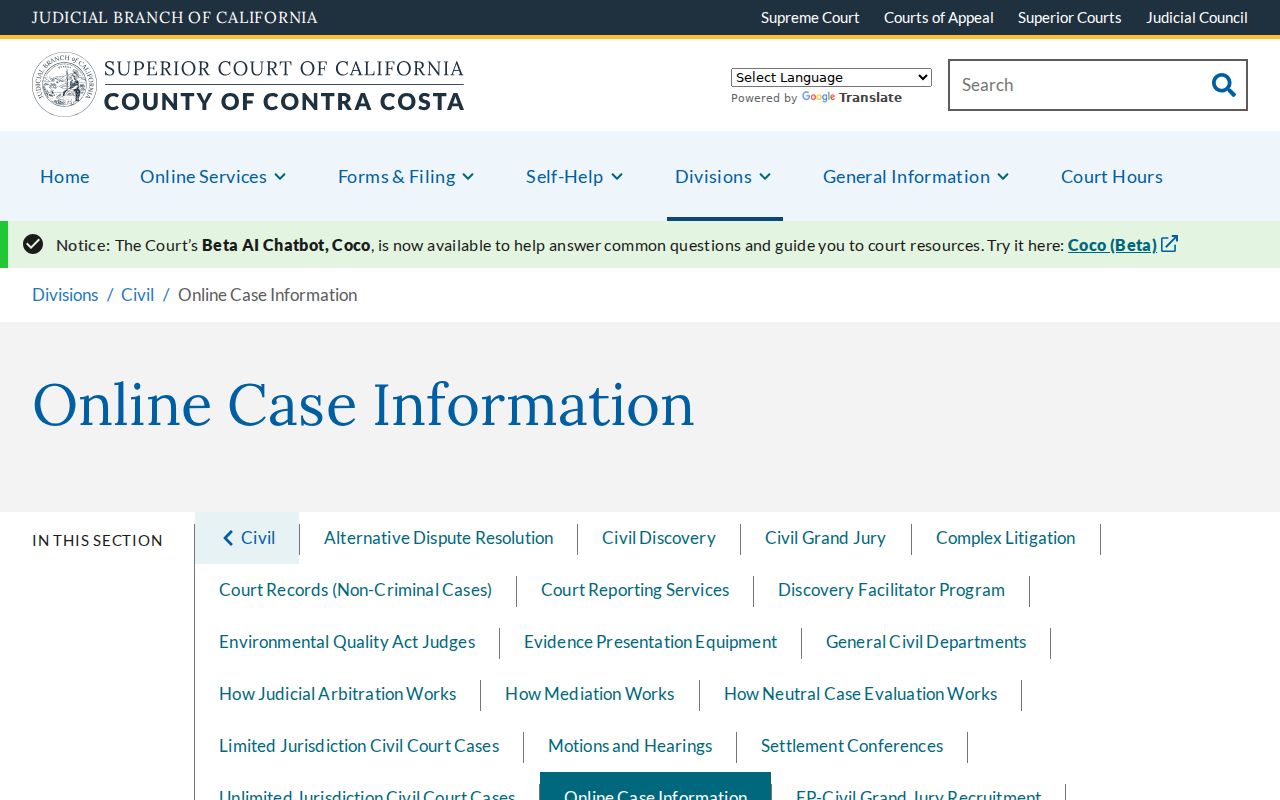Click the external link icon beside Coco (Beta)
The height and width of the screenshot is (800, 1280).
(x=1170, y=244)
